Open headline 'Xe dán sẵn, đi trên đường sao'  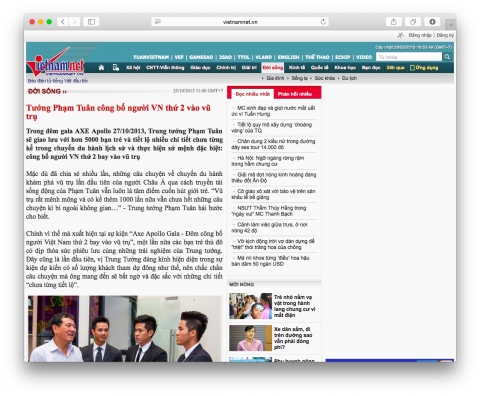294,338
